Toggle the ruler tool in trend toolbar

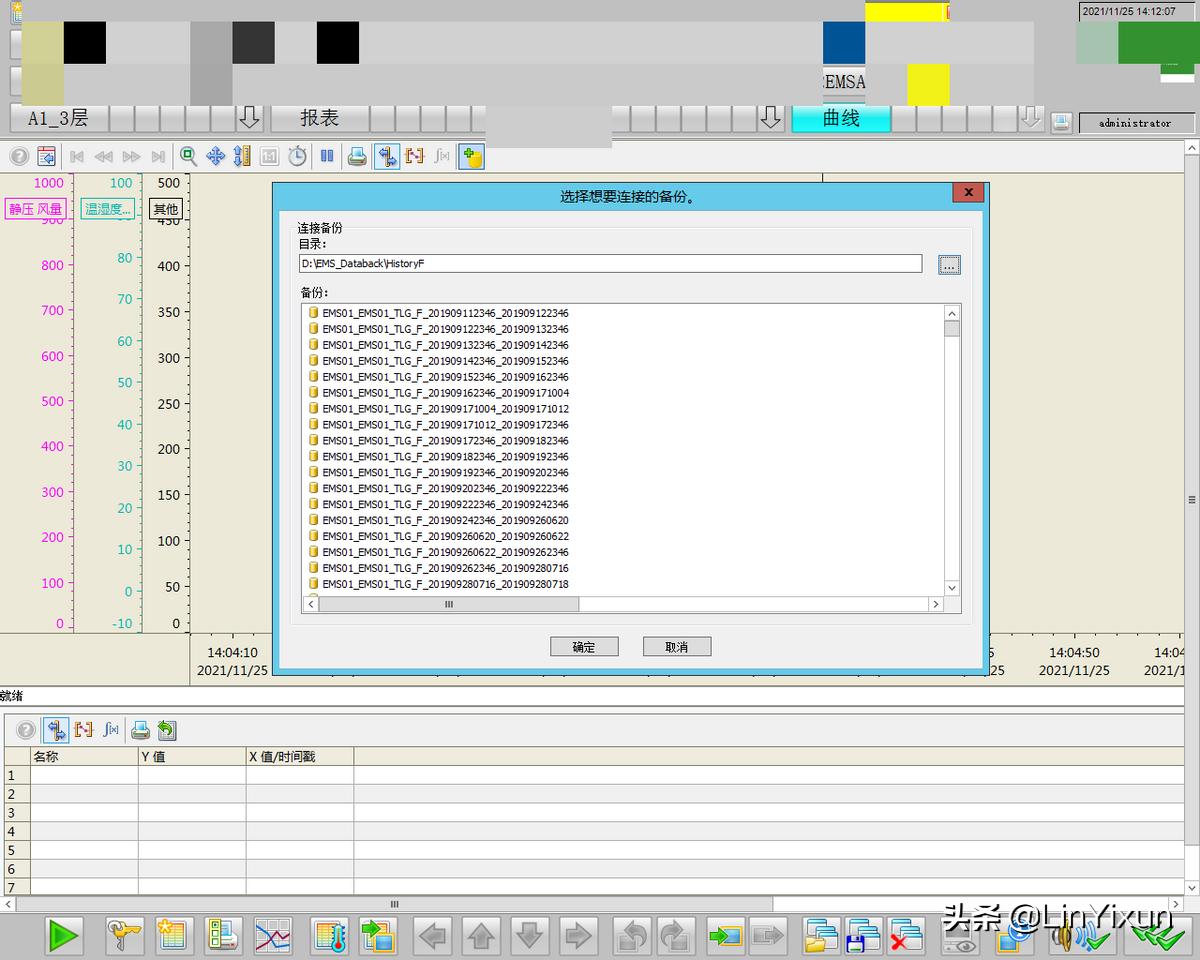tap(386, 156)
